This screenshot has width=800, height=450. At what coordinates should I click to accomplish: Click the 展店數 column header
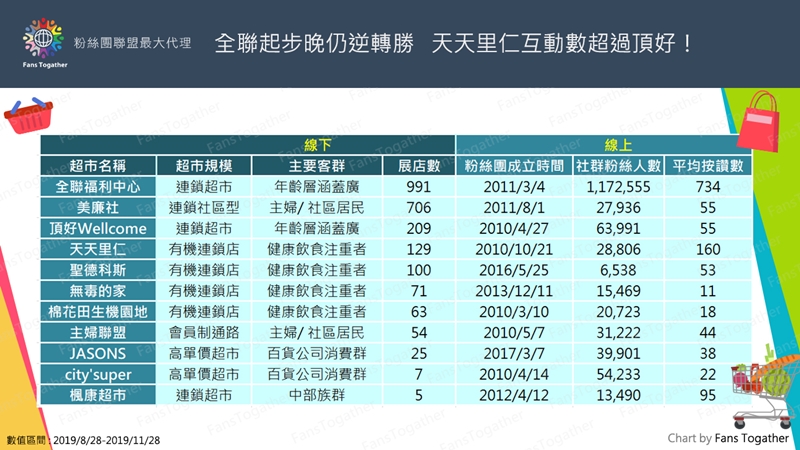click(419, 166)
